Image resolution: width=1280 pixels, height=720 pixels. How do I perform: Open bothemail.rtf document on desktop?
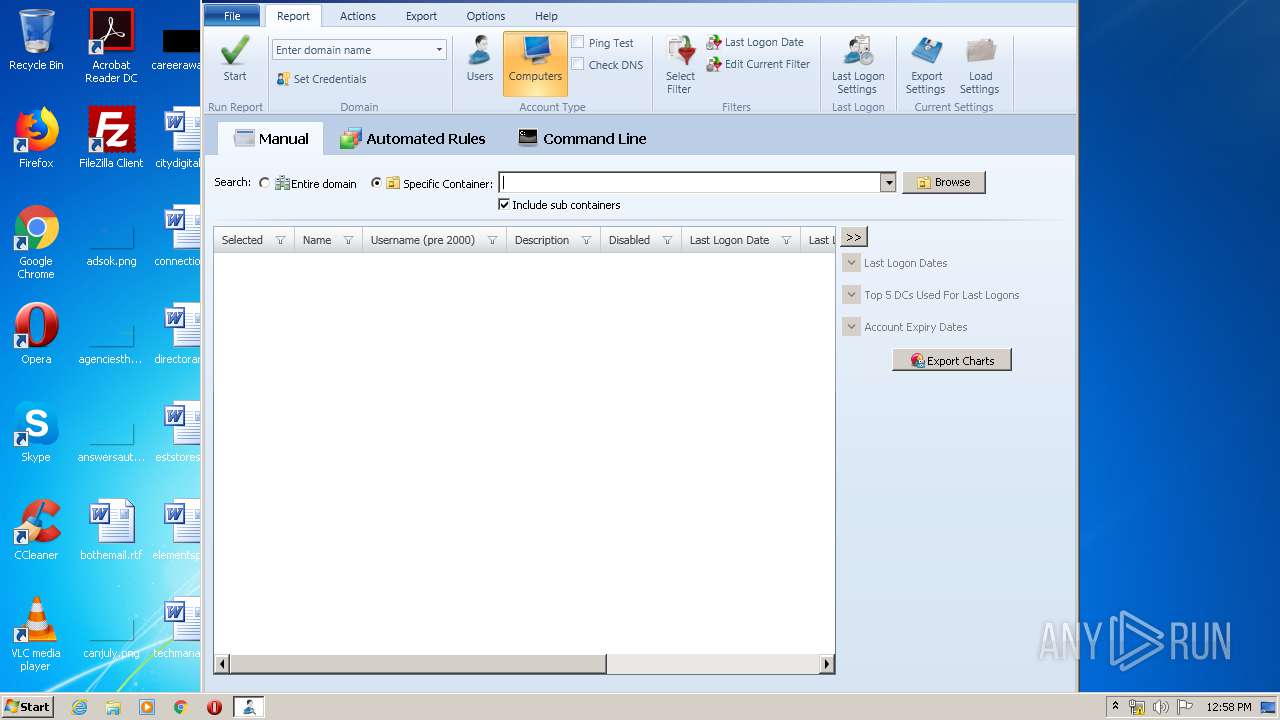pos(111,530)
